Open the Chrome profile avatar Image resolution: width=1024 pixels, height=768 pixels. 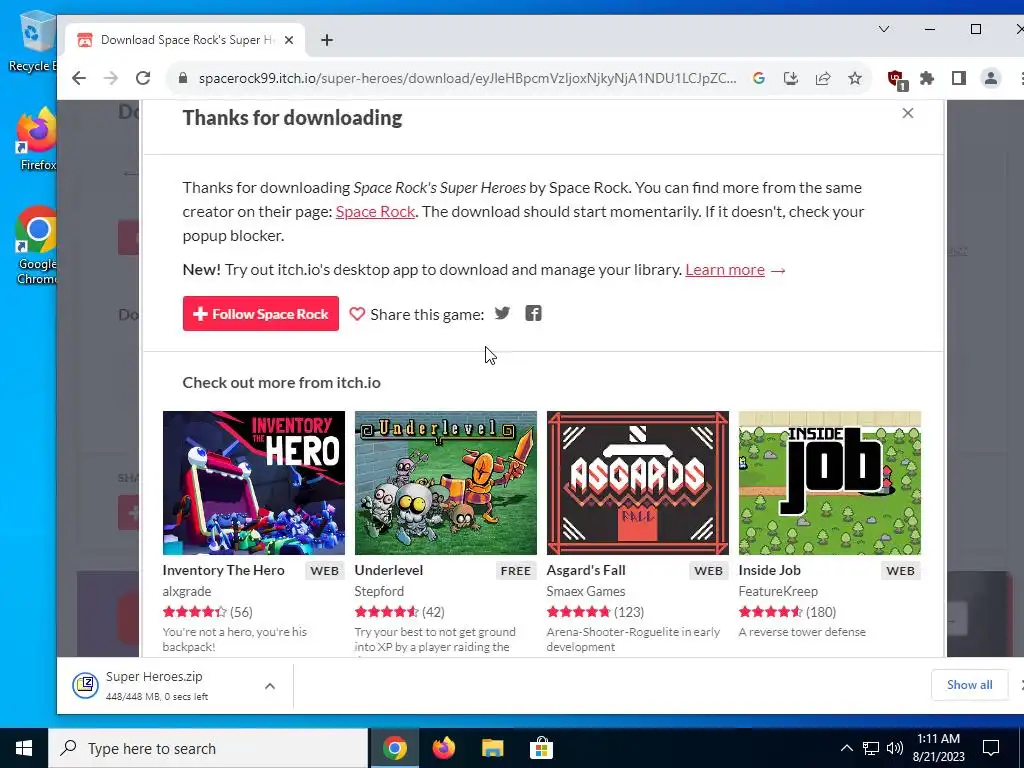tap(991, 78)
